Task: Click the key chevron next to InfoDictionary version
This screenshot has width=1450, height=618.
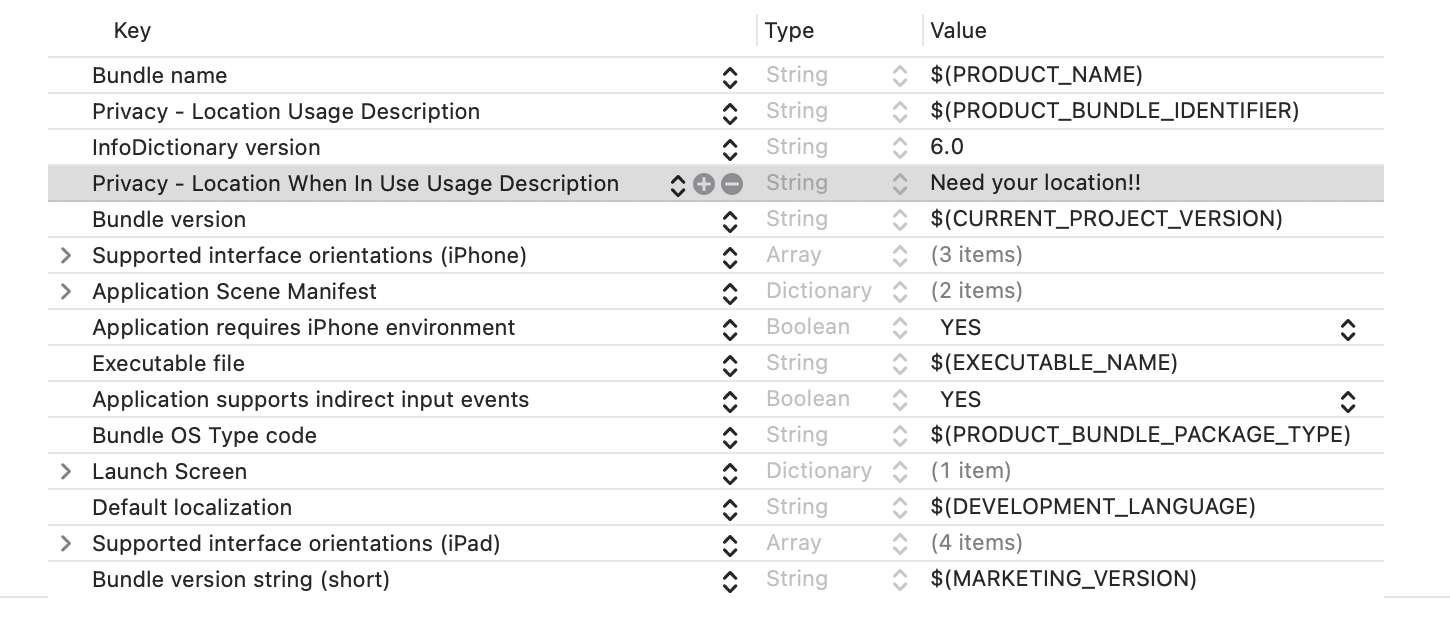Action: tap(729, 147)
